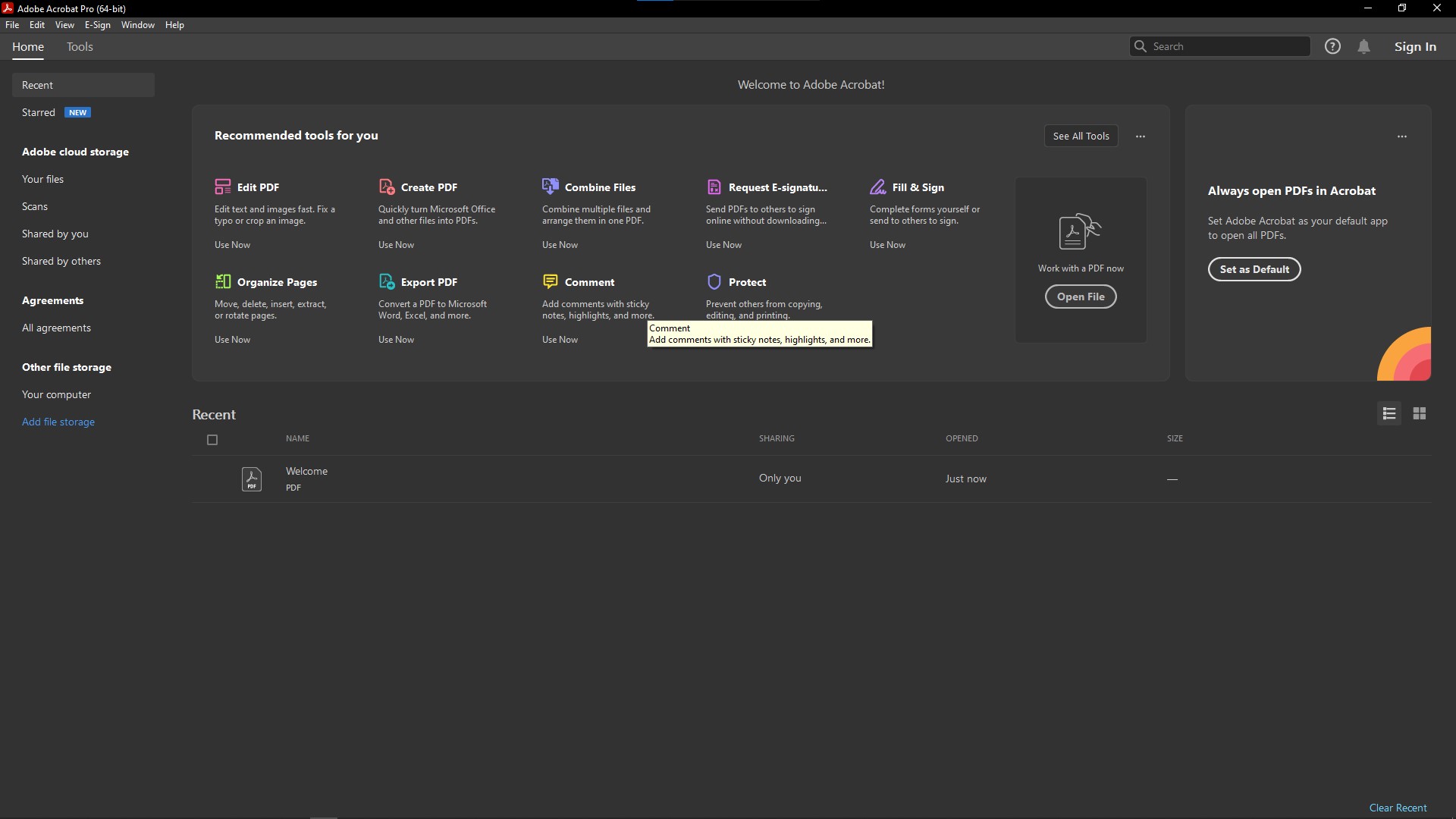1456x819 pixels.
Task: Open the notifications bell icon
Action: 1363,46
